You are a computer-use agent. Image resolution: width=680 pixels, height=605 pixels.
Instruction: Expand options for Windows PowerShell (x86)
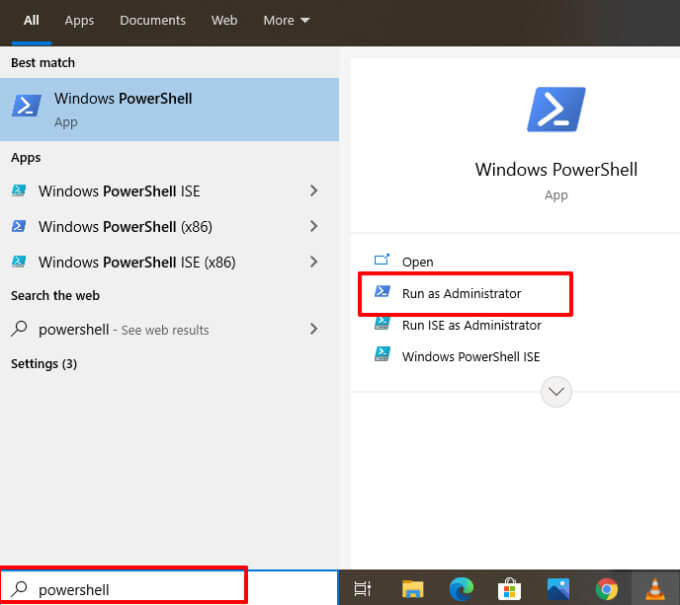[x=314, y=226]
